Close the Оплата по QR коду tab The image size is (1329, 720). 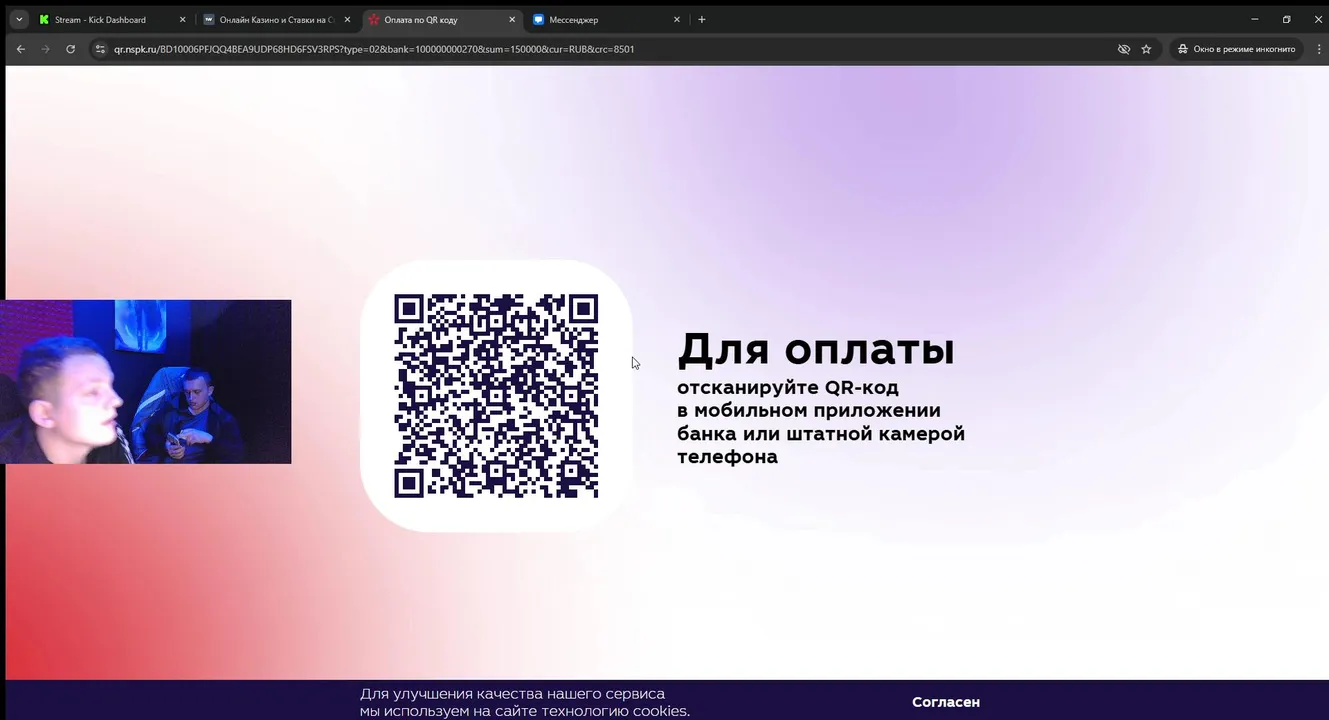(x=512, y=19)
